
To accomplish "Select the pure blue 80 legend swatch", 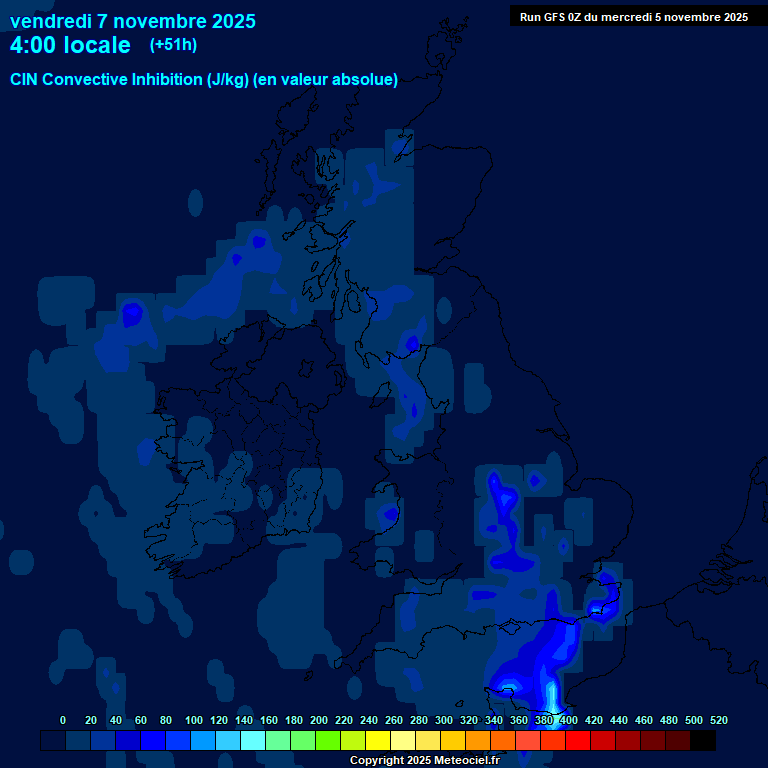I will click(153, 740).
